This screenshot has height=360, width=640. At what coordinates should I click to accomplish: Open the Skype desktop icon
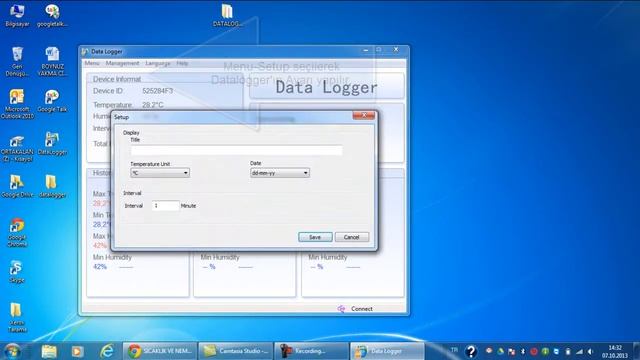16,271
